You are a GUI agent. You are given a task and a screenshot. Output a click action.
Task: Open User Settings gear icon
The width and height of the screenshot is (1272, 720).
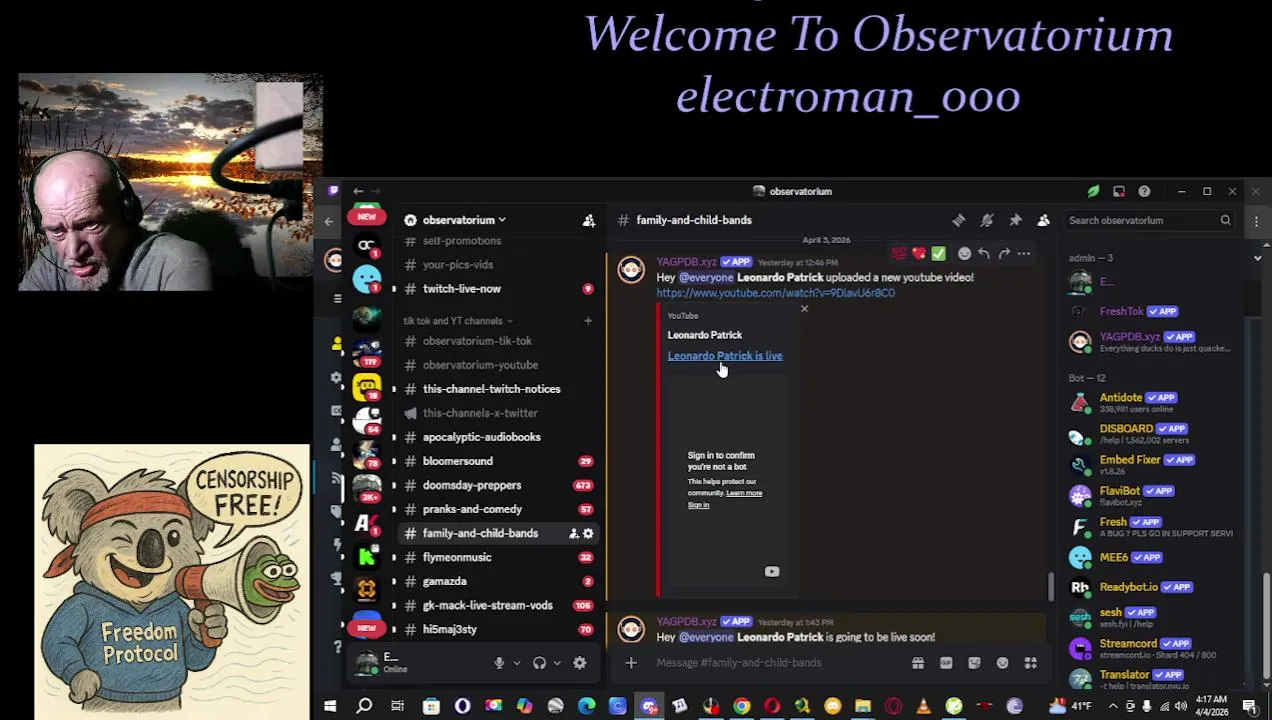580,663
